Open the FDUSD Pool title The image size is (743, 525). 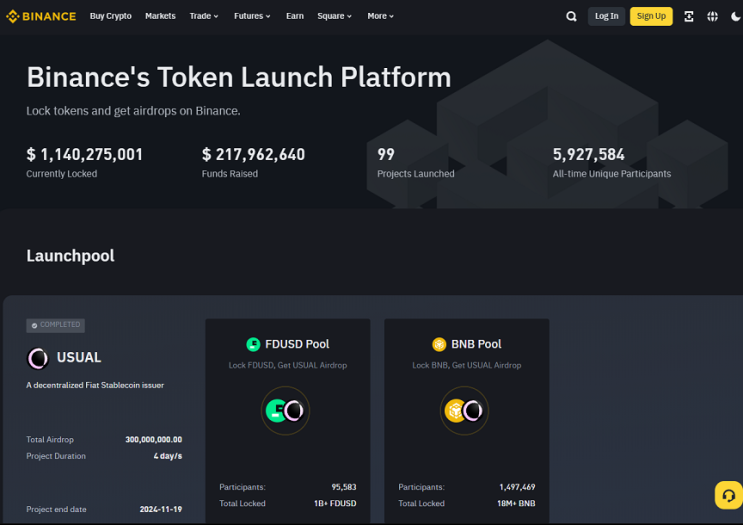297,344
